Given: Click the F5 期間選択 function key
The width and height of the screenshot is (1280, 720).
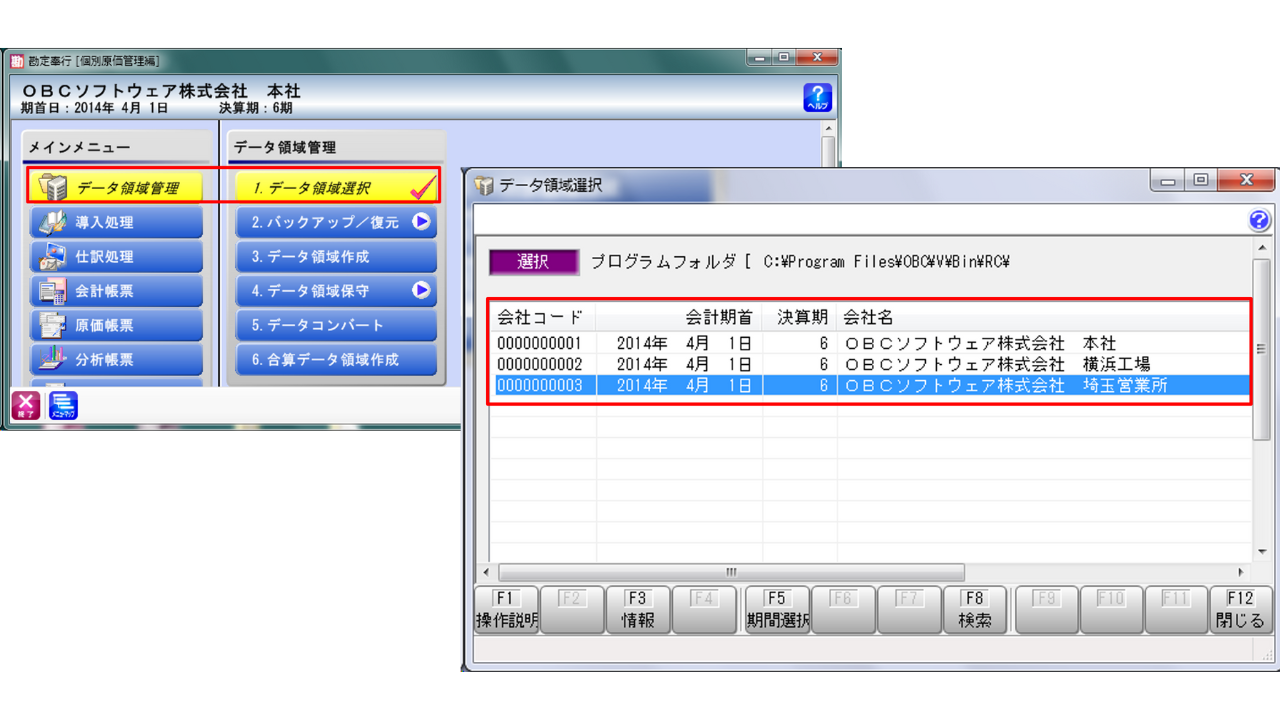Looking at the screenshot, I should point(777,610).
